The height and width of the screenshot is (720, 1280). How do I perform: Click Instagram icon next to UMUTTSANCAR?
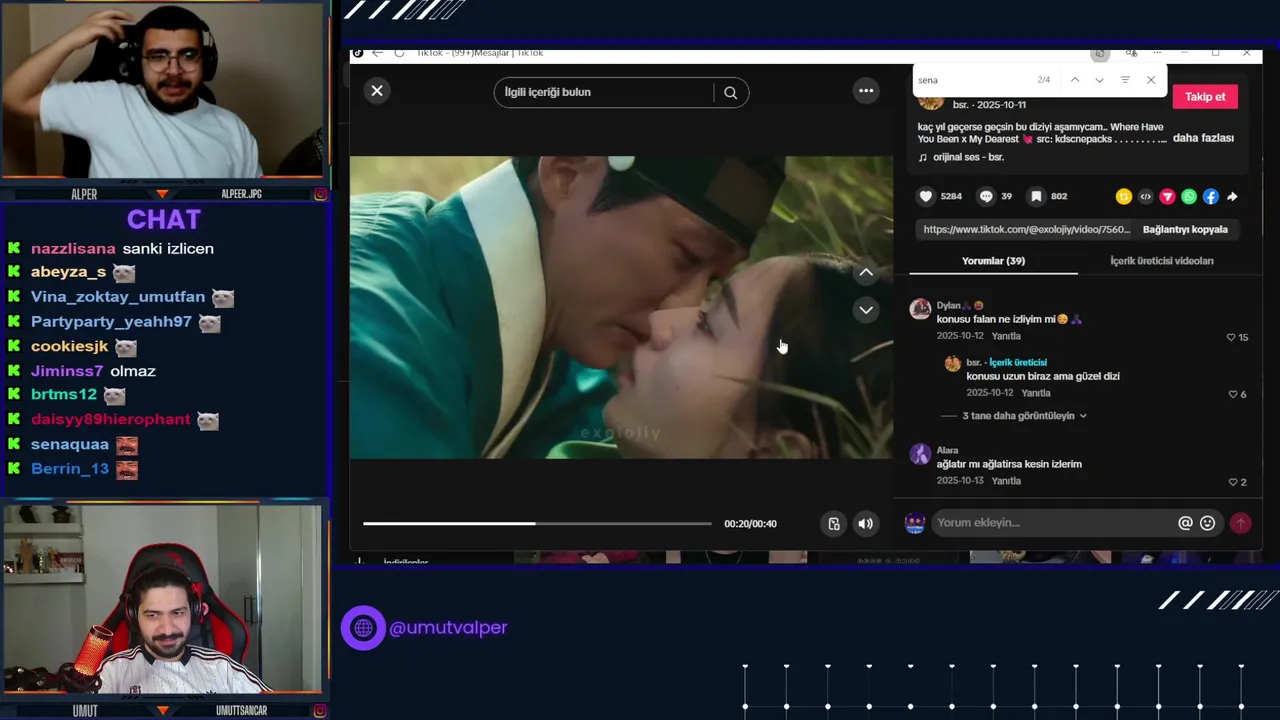[320, 711]
